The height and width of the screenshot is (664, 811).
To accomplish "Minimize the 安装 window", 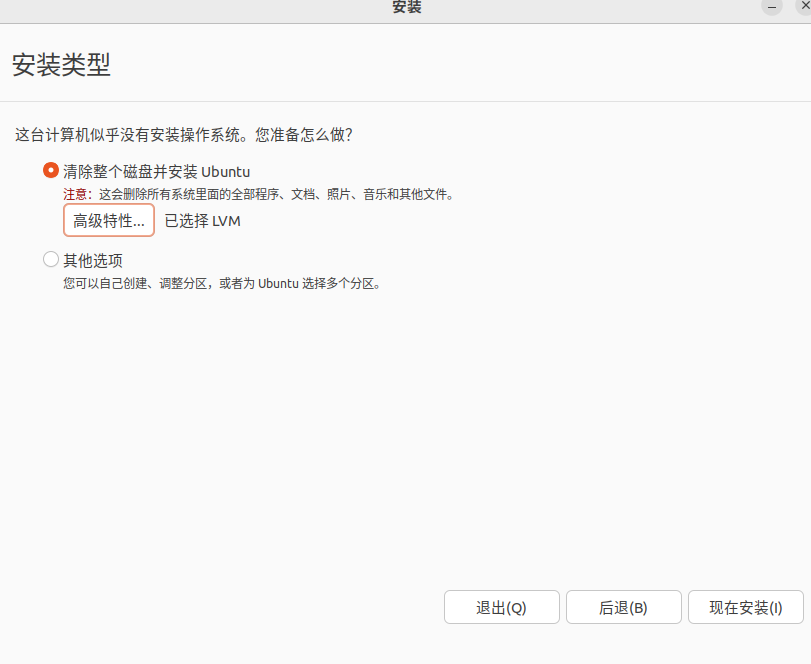I will click(x=772, y=7).
